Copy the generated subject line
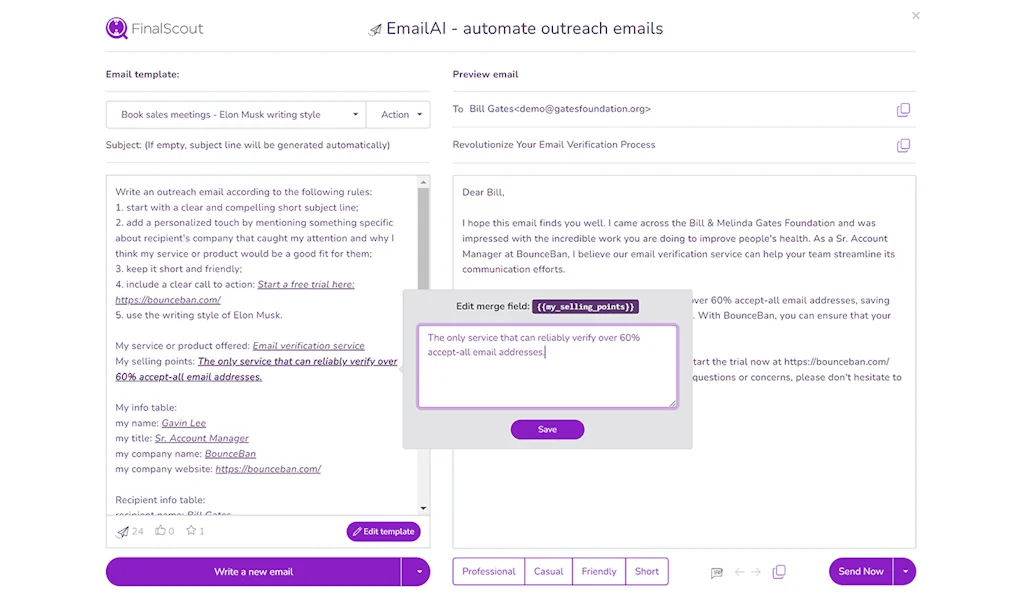The width and height of the screenshot is (1024, 613). click(903, 145)
